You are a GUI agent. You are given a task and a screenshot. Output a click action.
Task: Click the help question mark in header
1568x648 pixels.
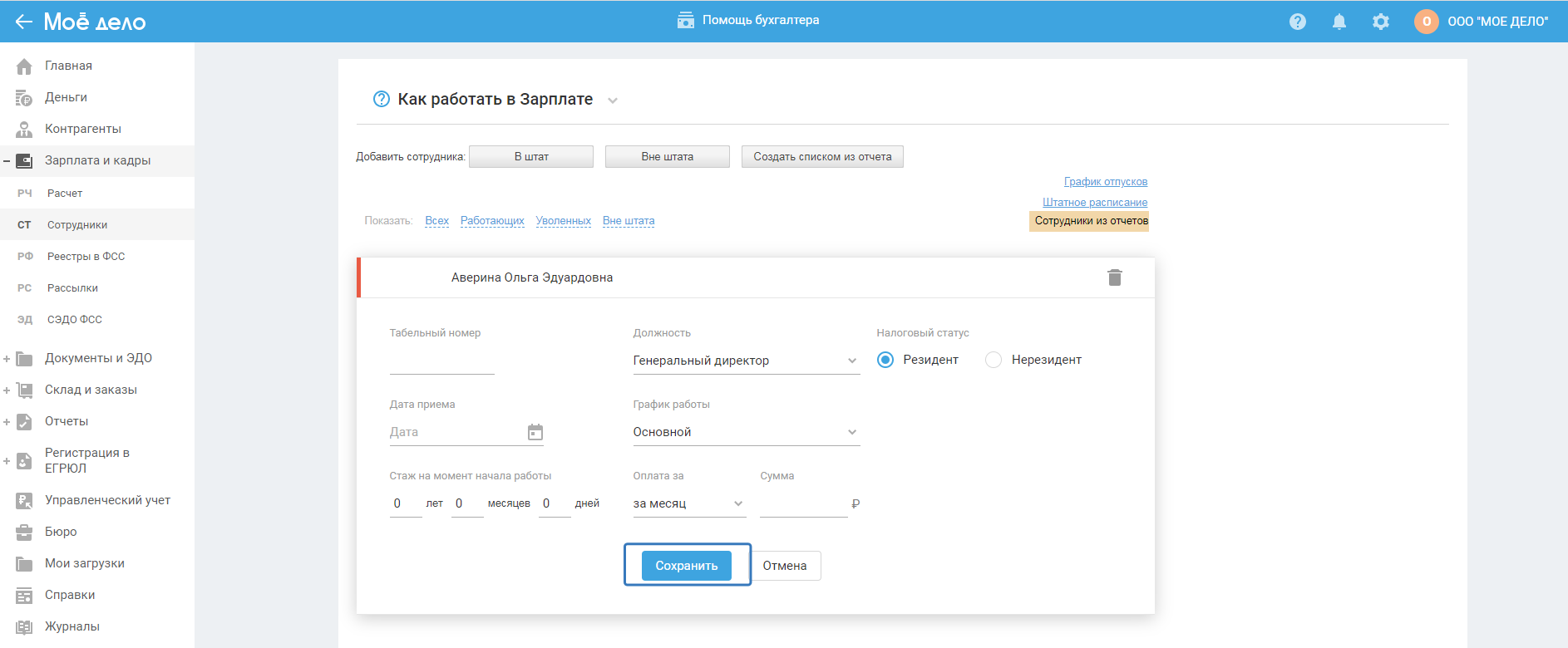[x=1297, y=22]
